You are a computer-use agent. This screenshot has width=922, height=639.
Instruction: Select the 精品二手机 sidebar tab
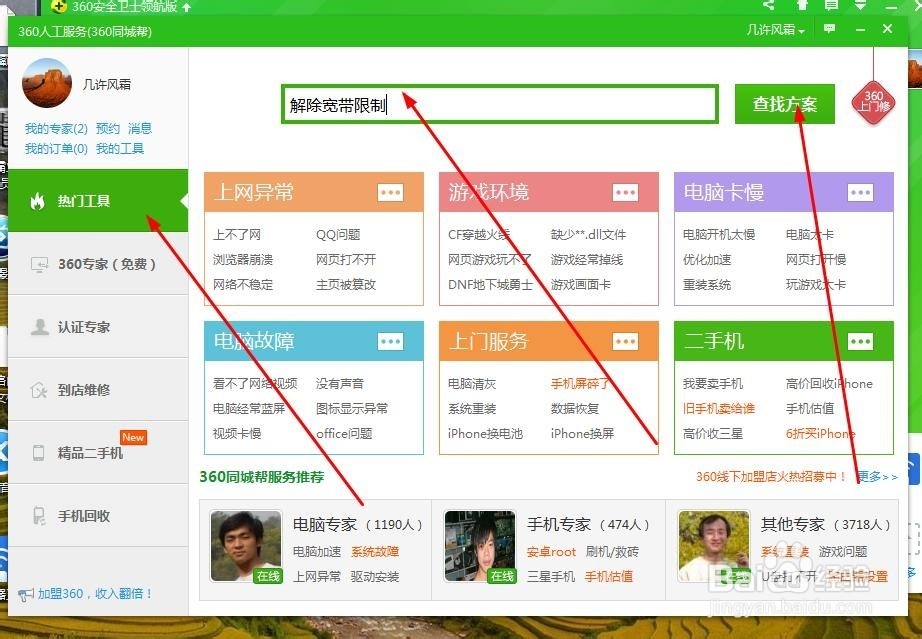[98, 453]
